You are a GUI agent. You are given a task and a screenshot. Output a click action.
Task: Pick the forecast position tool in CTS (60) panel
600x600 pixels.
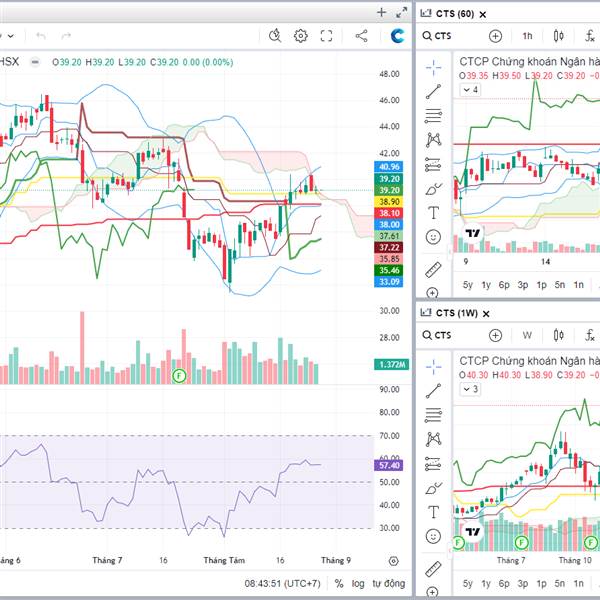coord(433,165)
